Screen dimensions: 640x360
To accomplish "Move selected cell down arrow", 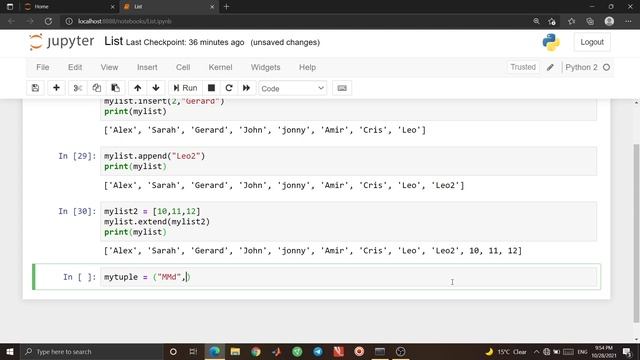I will coord(156,88).
